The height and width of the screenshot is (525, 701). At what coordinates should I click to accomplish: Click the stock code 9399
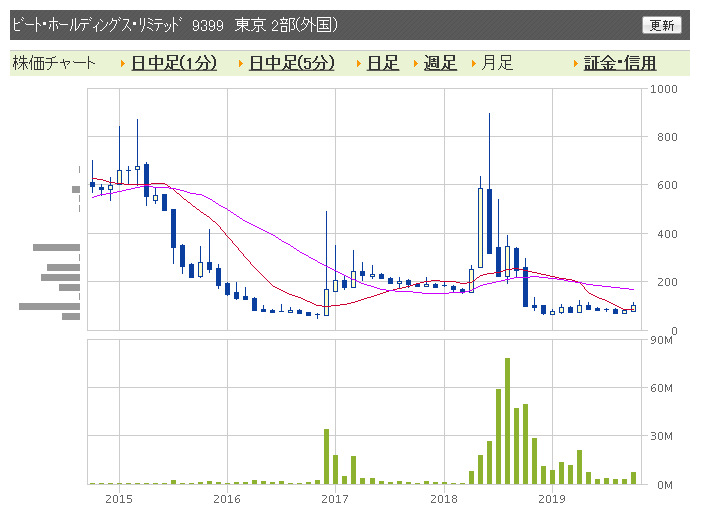pos(207,25)
